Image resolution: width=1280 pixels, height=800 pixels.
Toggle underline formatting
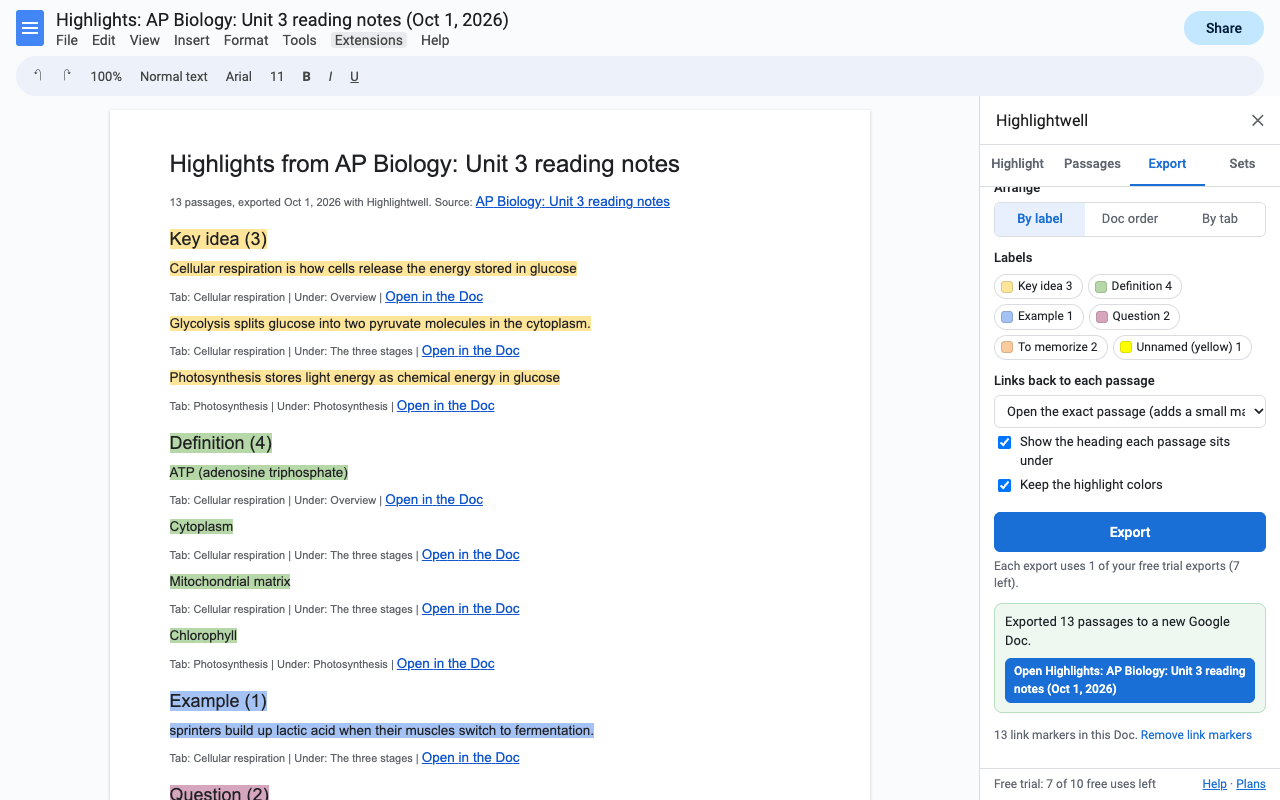354,76
